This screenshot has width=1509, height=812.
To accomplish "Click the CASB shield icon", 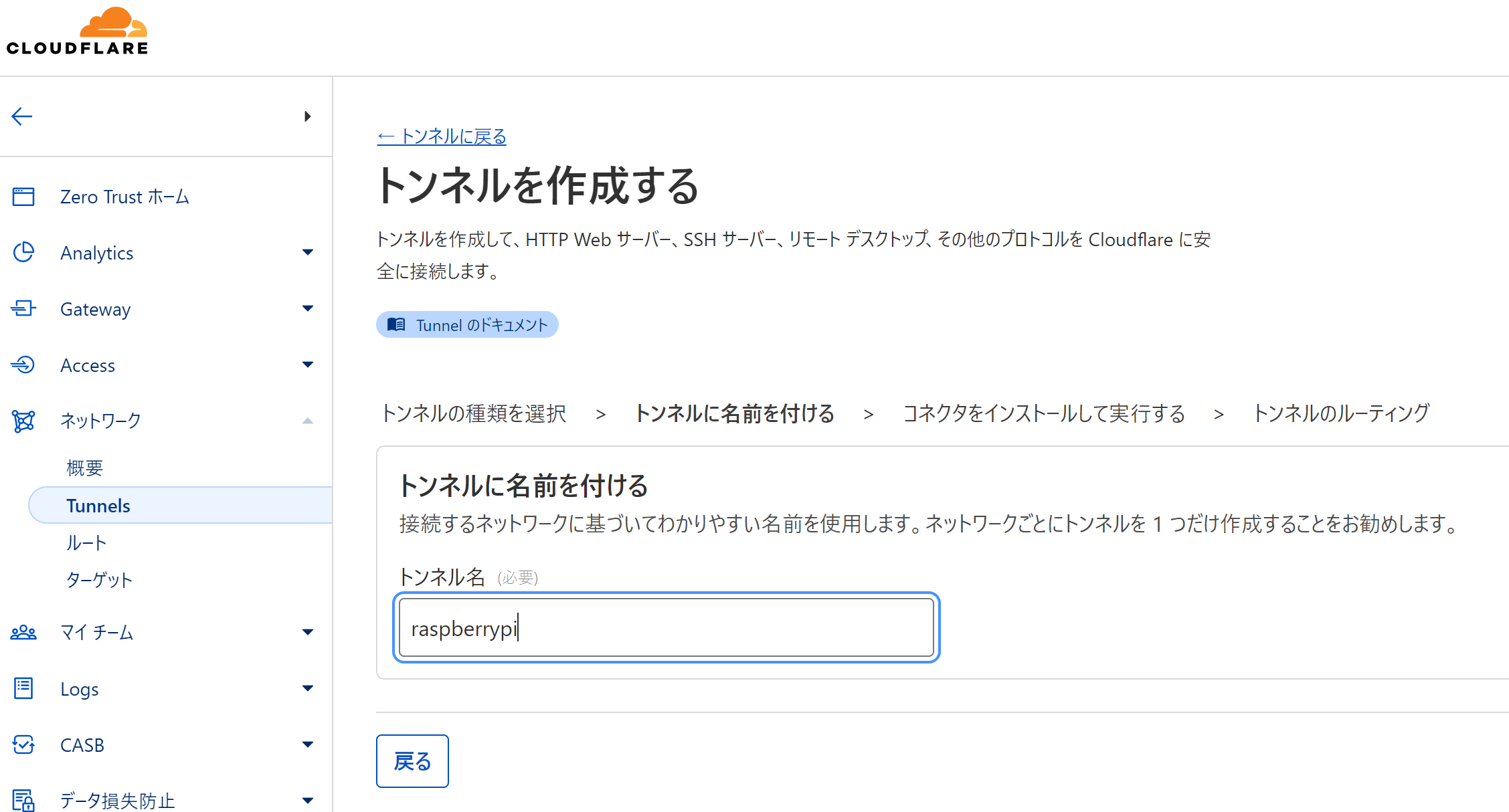I will (x=23, y=744).
